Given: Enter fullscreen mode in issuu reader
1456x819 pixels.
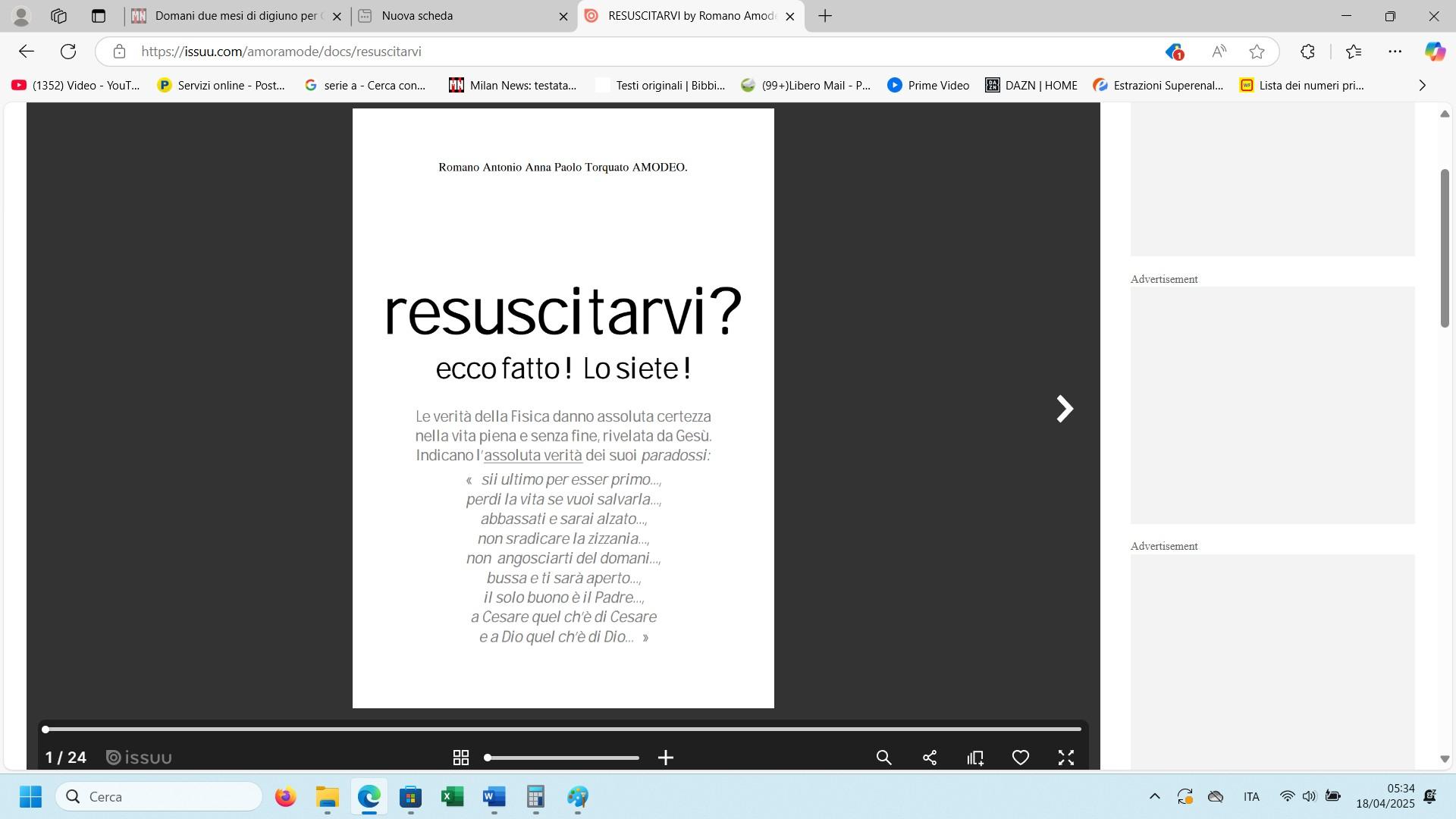Looking at the screenshot, I should [1066, 758].
